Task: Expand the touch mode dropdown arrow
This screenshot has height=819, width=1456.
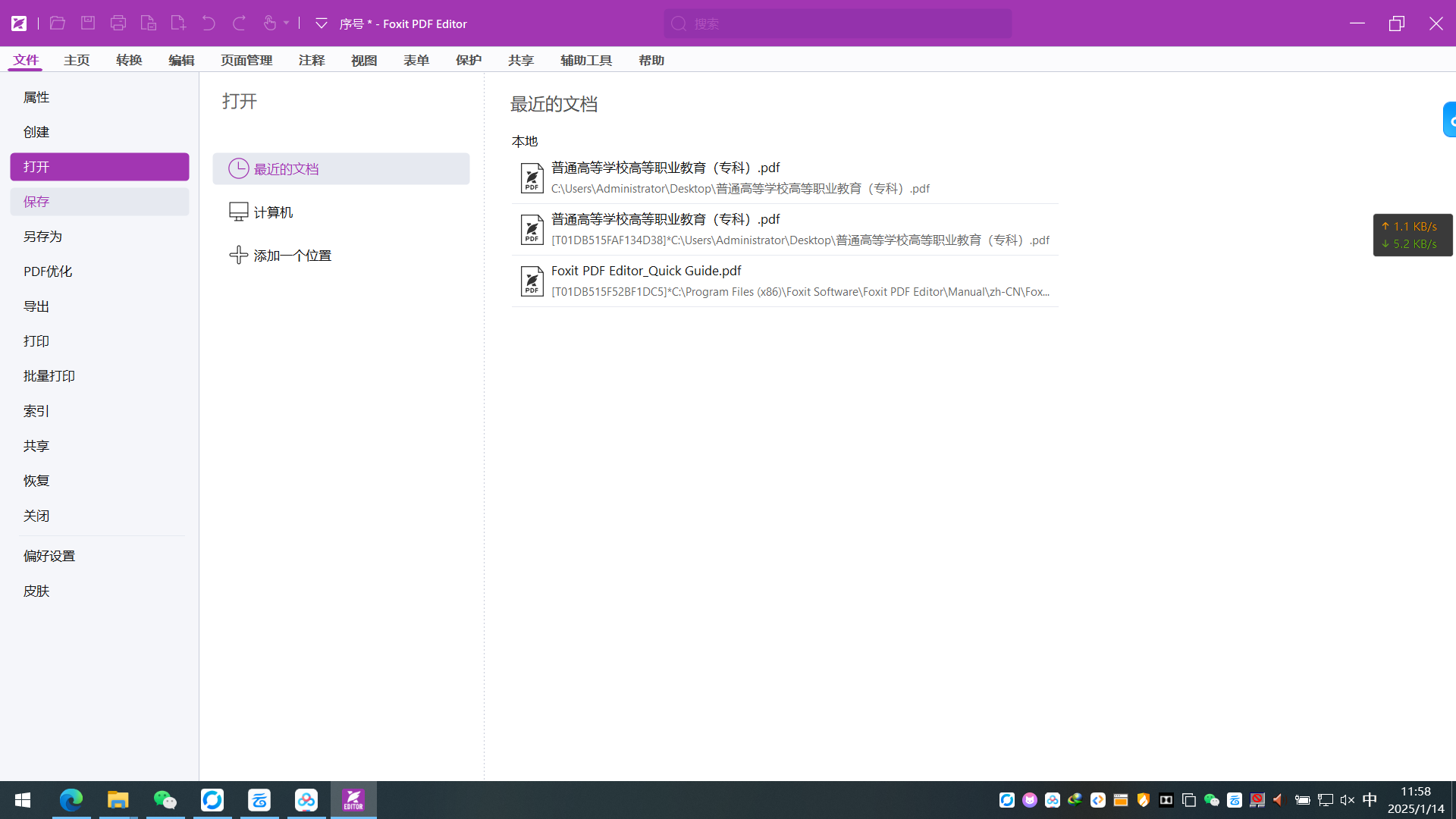Action: (287, 24)
